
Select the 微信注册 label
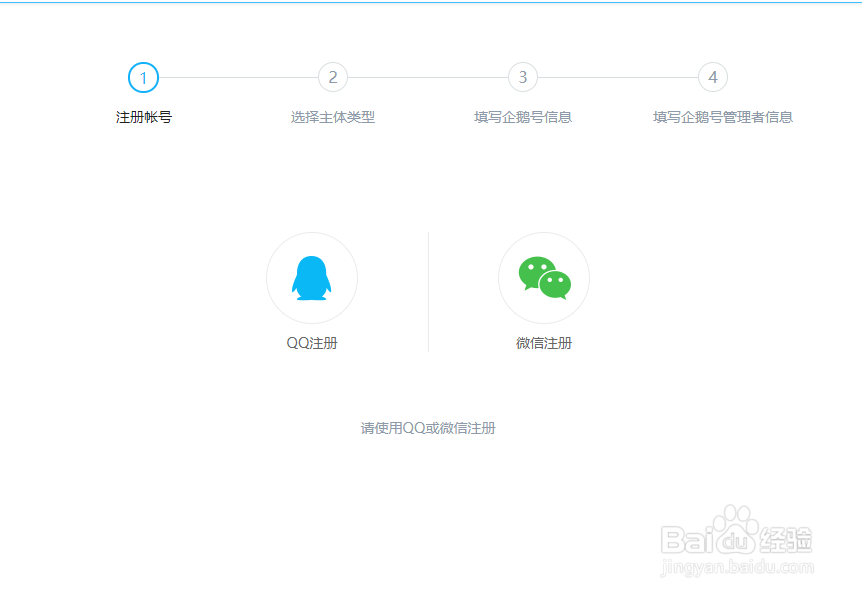(544, 343)
